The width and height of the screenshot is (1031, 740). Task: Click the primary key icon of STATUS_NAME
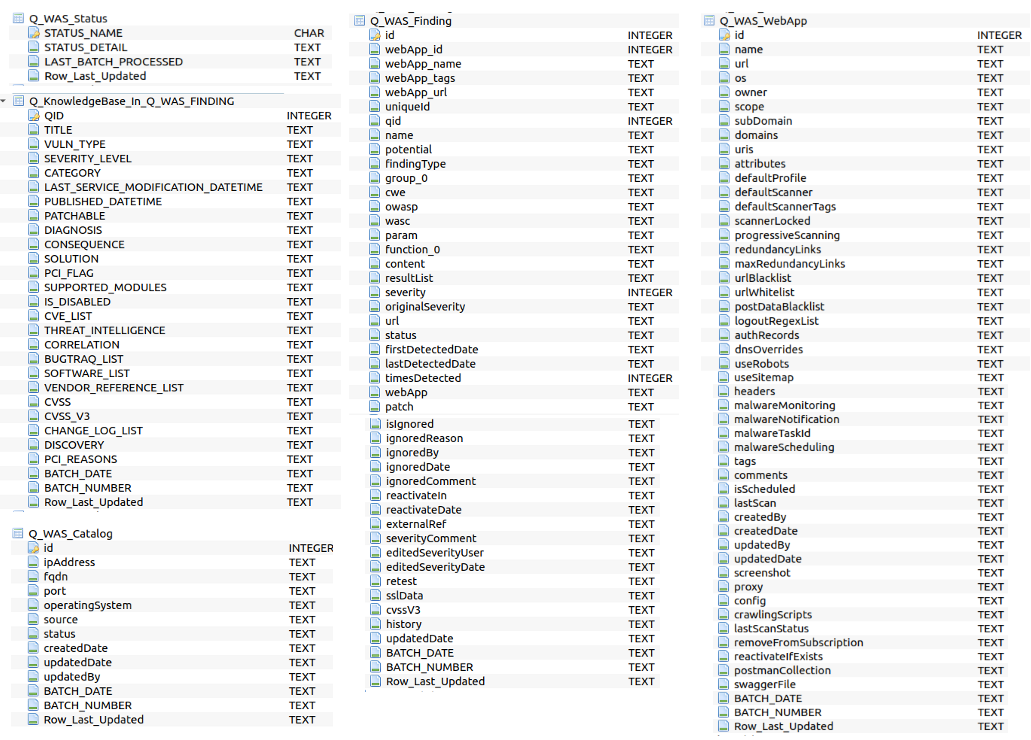pos(34,33)
